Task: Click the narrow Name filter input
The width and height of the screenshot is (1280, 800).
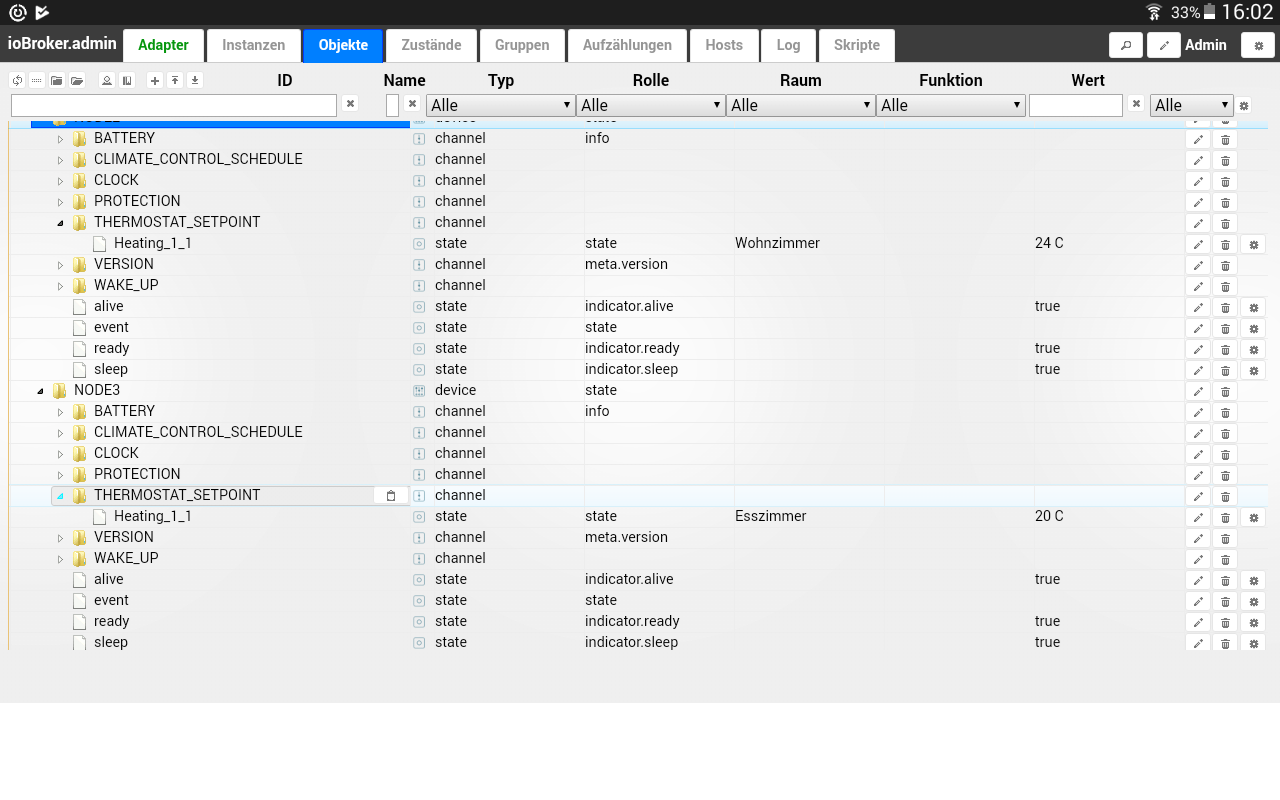Action: click(x=392, y=105)
